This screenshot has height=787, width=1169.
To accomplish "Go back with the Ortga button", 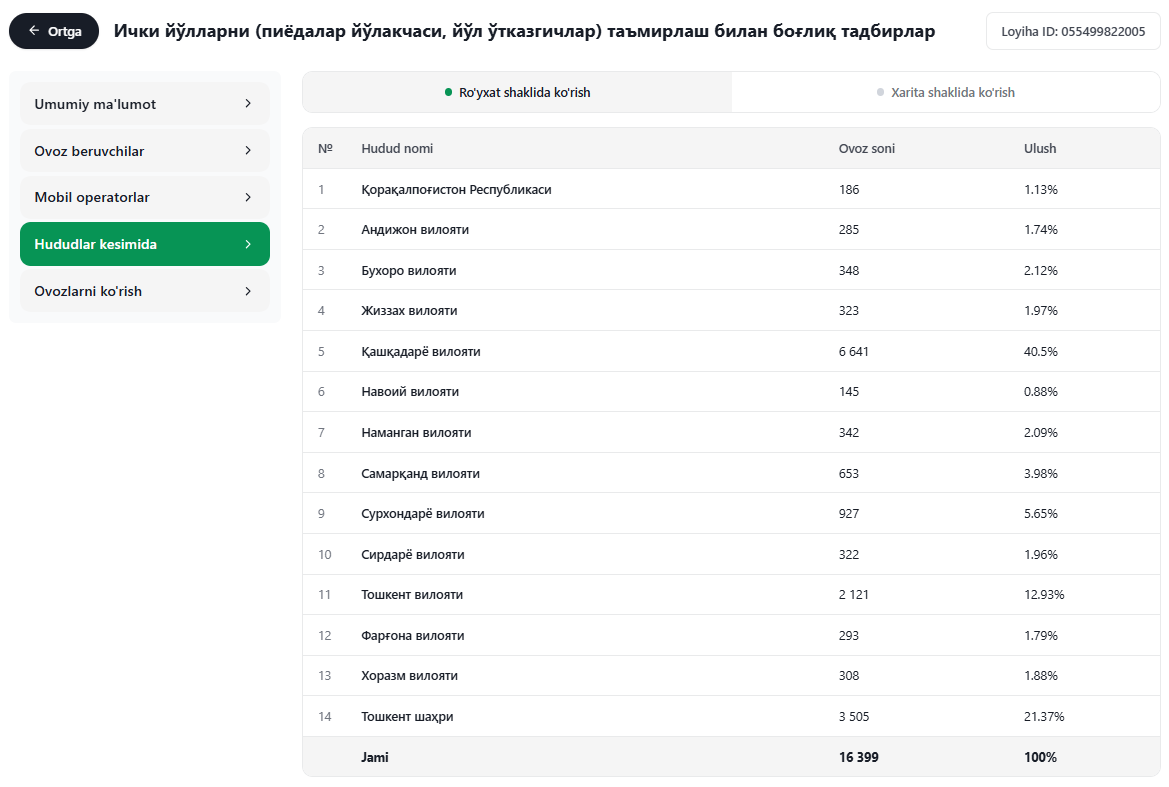I will [54, 31].
